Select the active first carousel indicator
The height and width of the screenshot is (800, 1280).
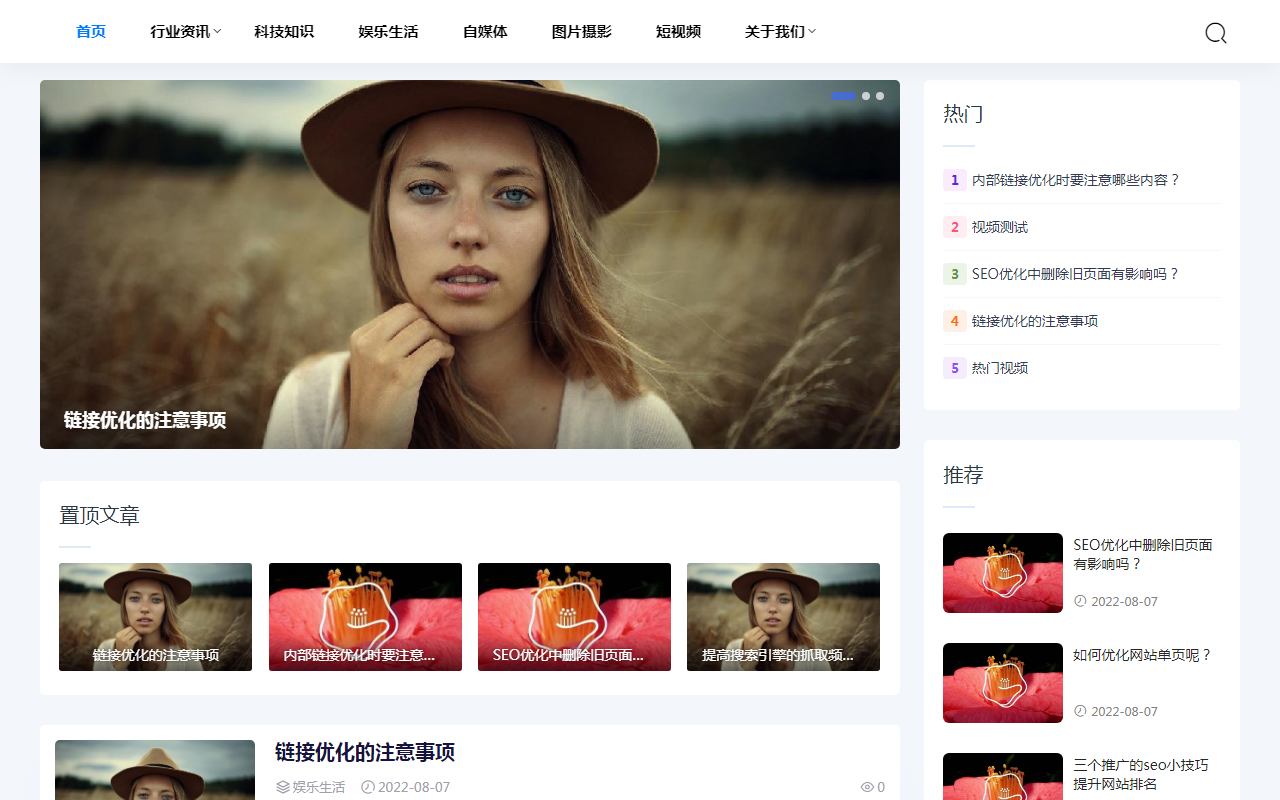844,96
